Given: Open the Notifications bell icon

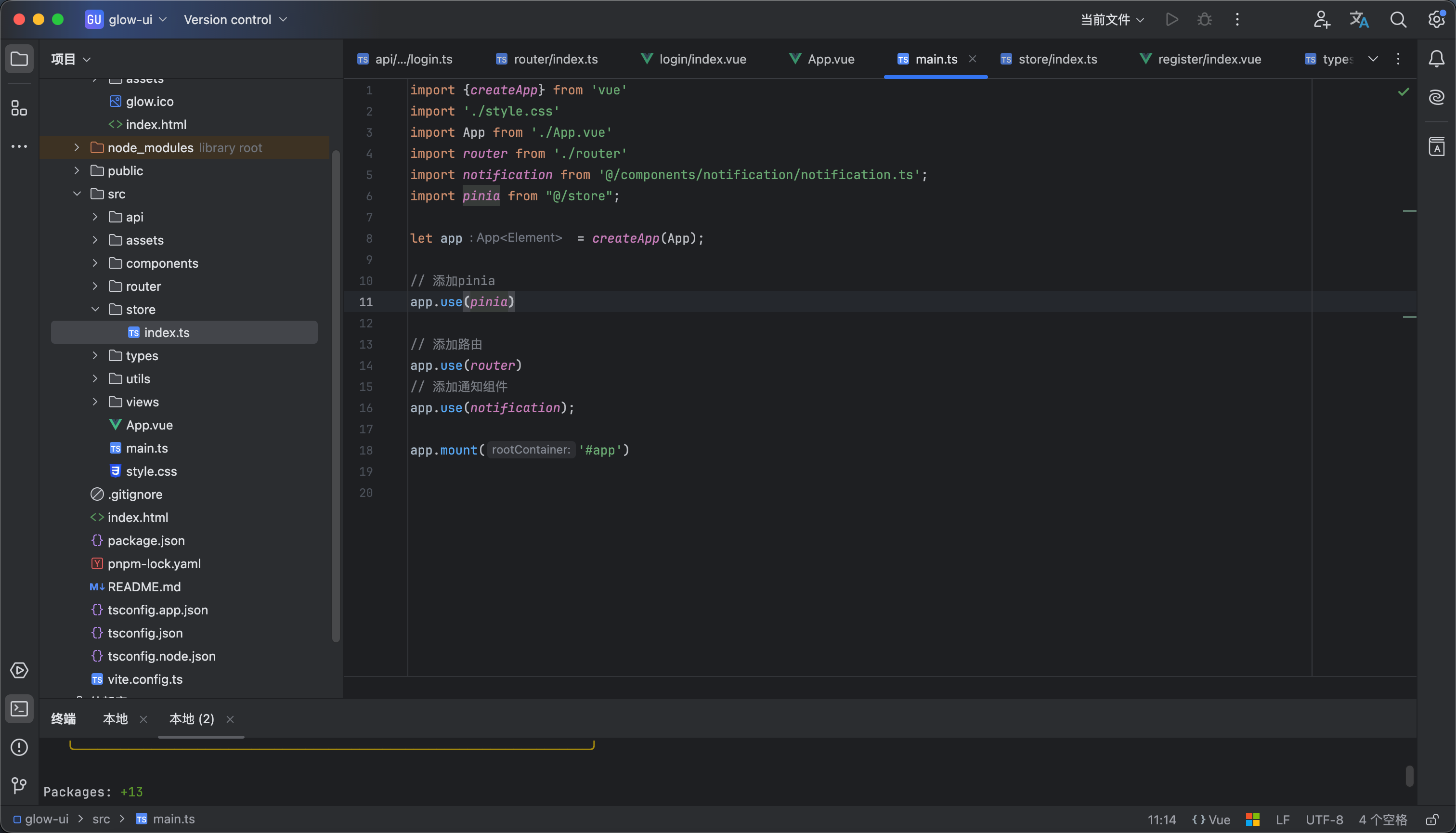Looking at the screenshot, I should click(x=1437, y=58).
